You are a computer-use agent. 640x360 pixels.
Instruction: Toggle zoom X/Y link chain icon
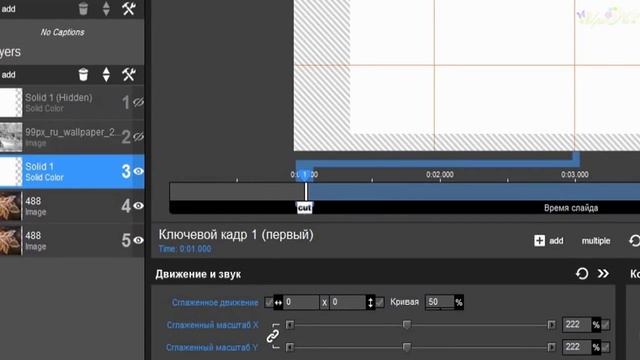pyautogui.click(x=273, y=336)
